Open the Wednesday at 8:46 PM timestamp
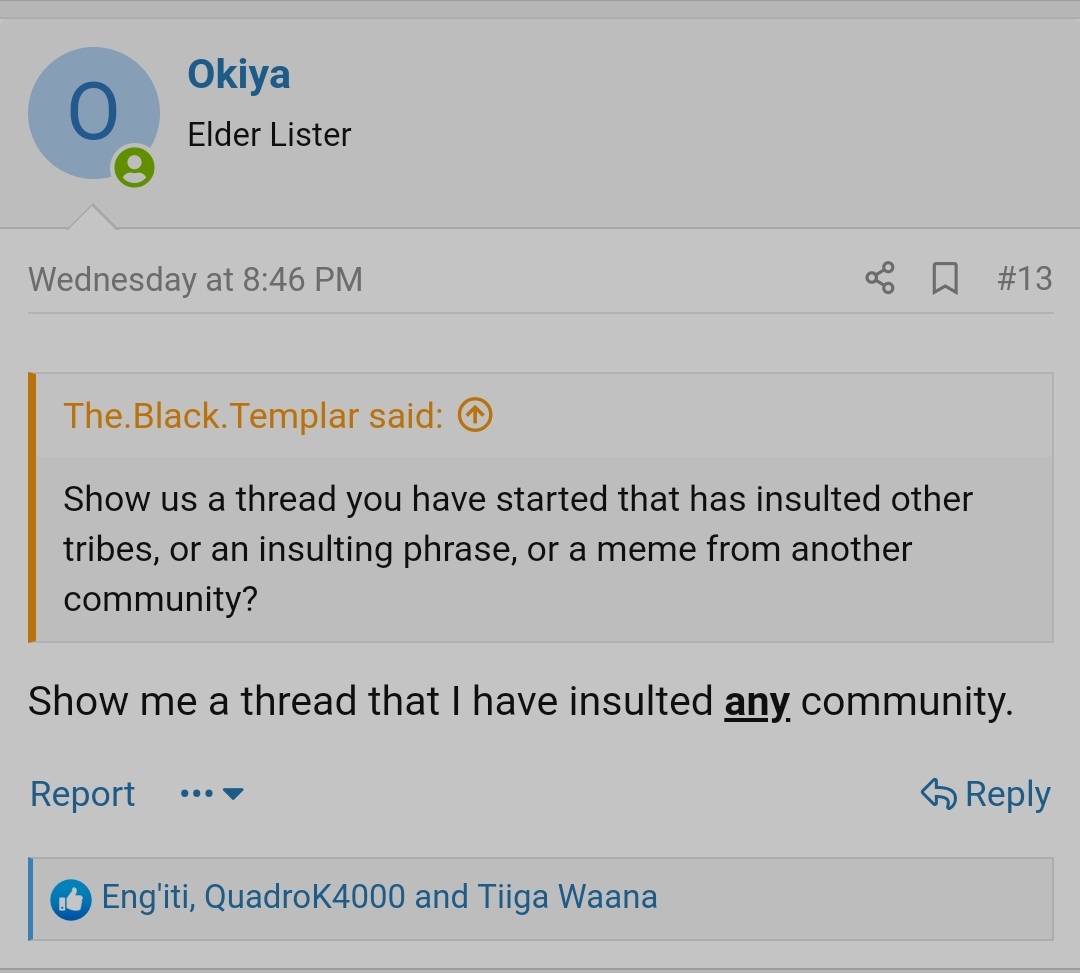1080x973 pixels. click(x=195, y=279)
